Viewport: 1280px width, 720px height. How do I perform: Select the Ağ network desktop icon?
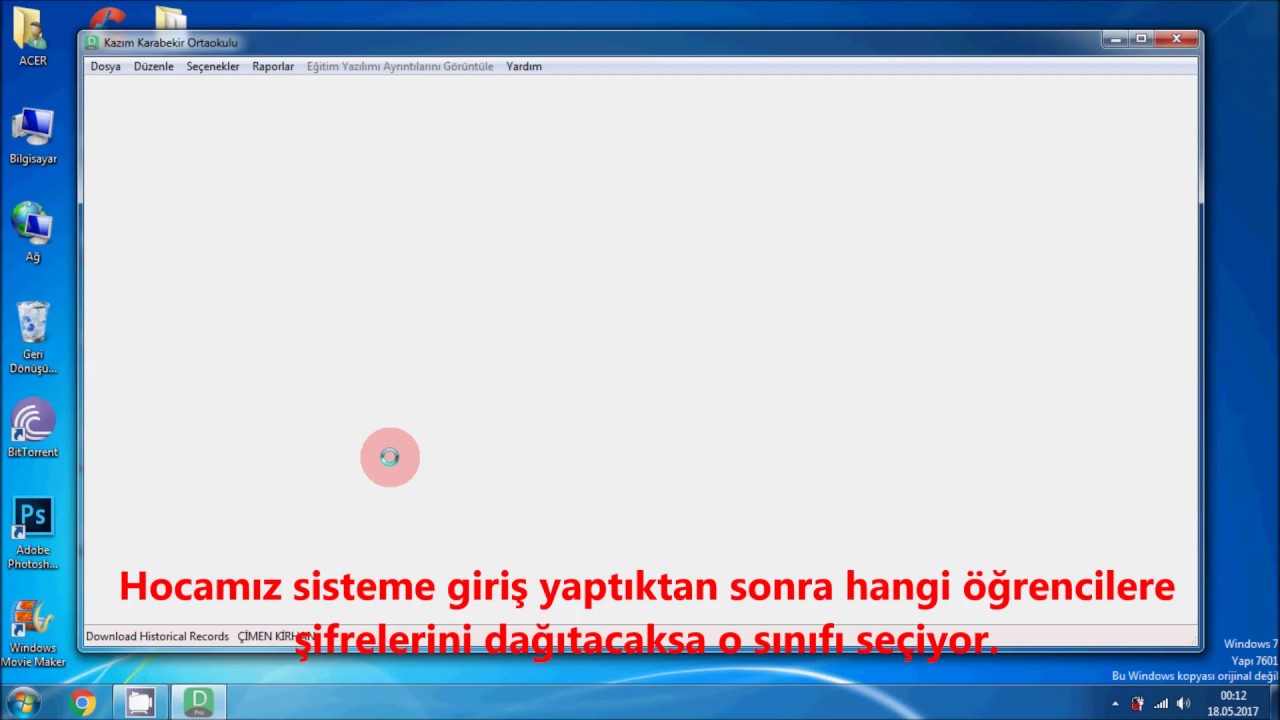33,233
